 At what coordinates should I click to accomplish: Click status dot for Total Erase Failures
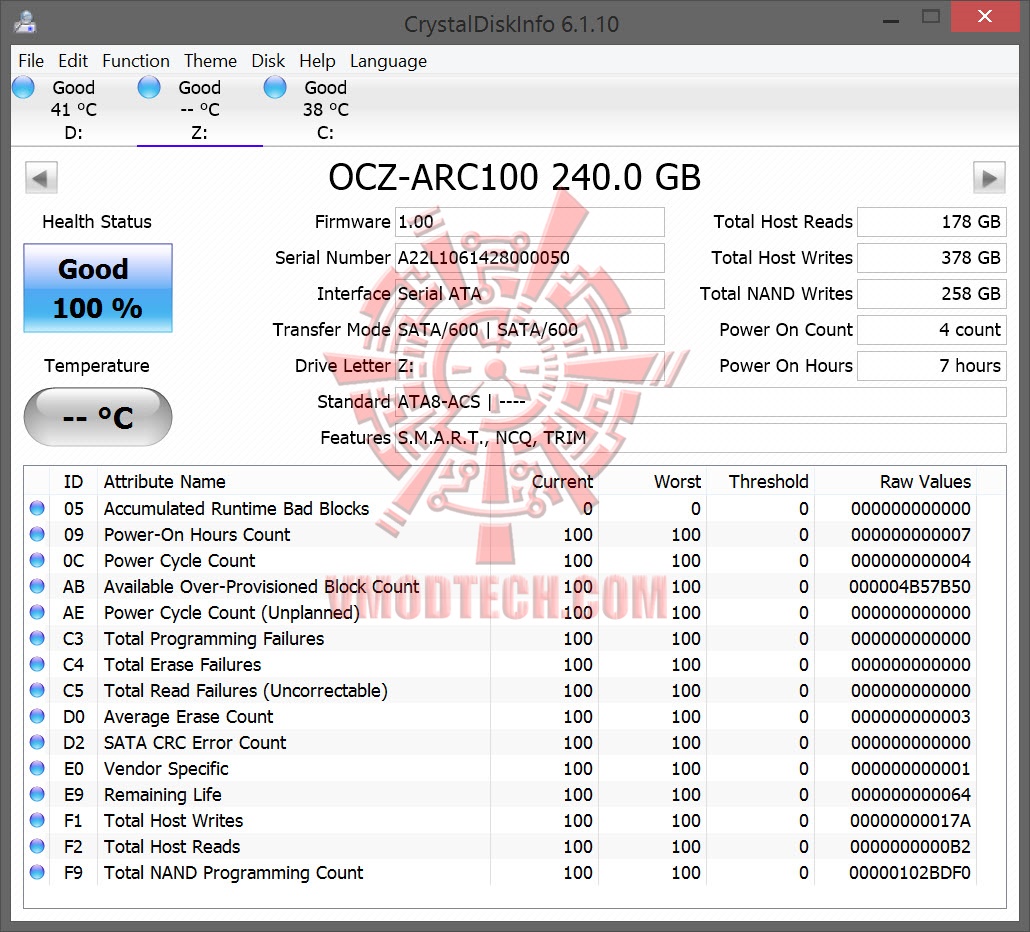[x=37, y=664]
